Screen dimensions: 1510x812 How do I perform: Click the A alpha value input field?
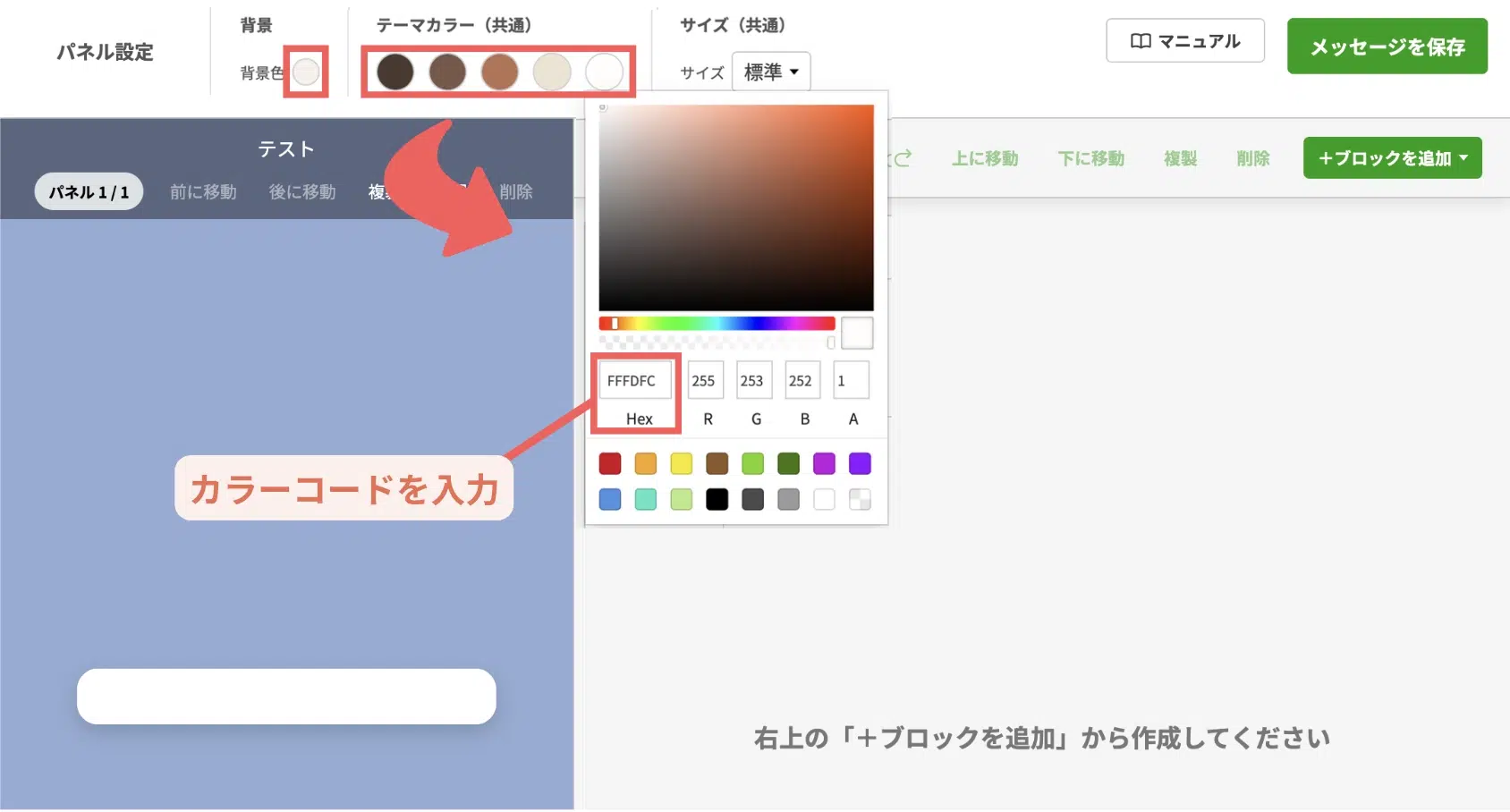click(x=851, y=381)
